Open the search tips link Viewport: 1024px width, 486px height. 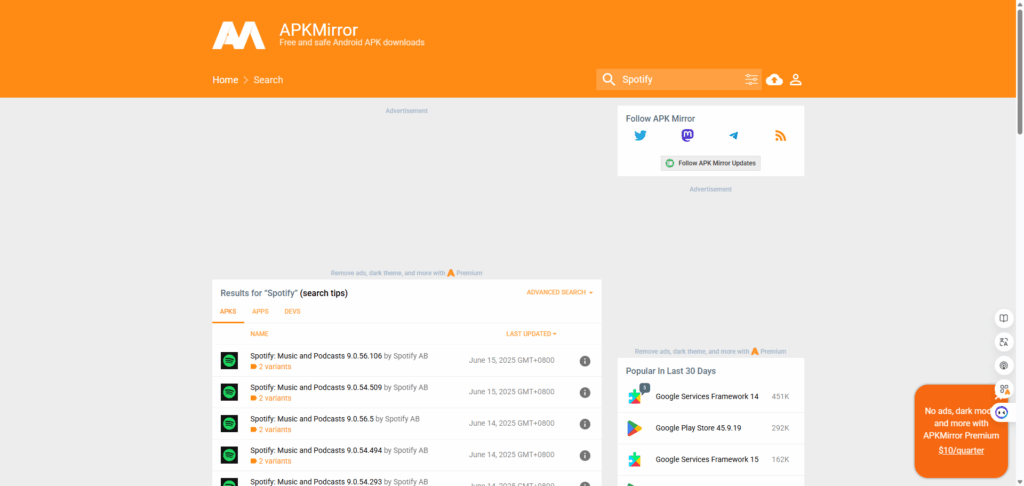324,293
